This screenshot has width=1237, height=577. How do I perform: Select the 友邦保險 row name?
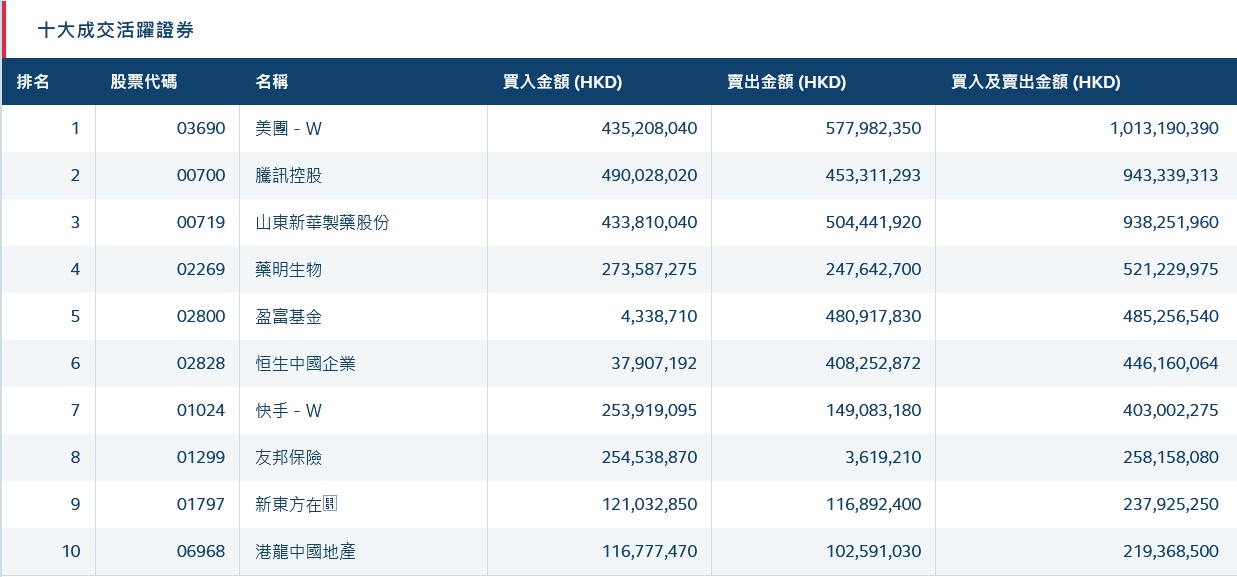click(x=289, y=457)
